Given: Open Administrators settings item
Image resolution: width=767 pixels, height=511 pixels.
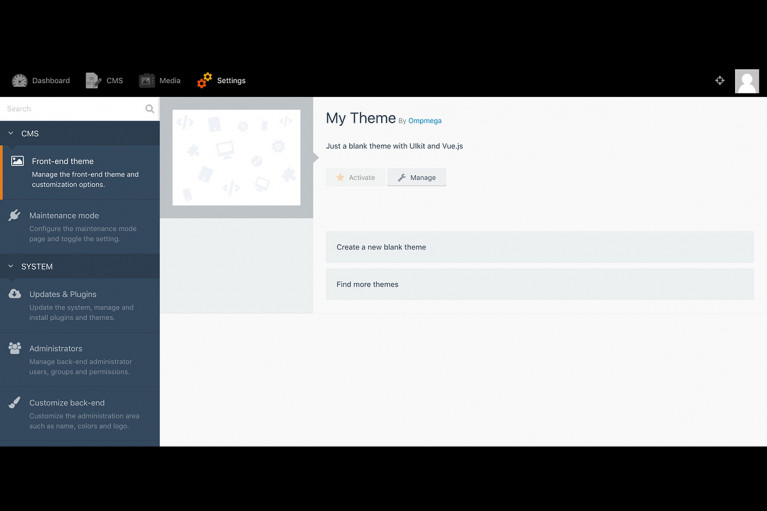Looking at the screenshot, I should pyautogui.click(x=80, y=360).
